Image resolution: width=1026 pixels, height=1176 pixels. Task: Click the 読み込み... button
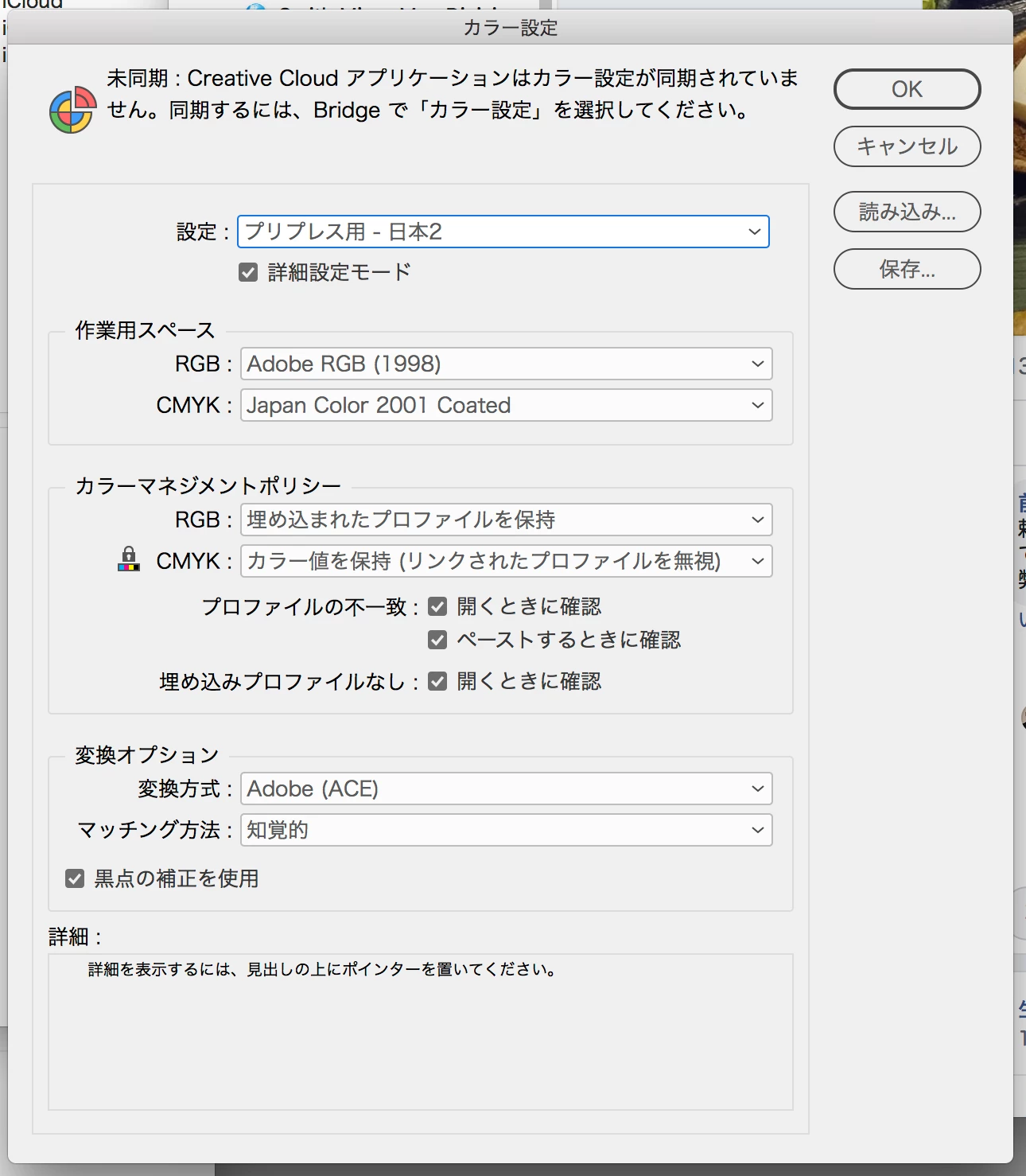coord(907,212)
